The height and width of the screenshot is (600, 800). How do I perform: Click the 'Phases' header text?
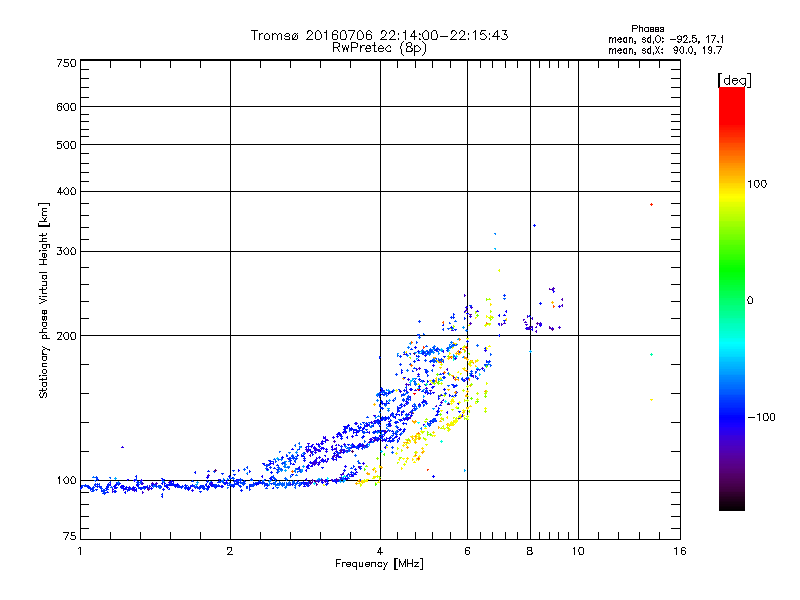click(x=647, y=29)
